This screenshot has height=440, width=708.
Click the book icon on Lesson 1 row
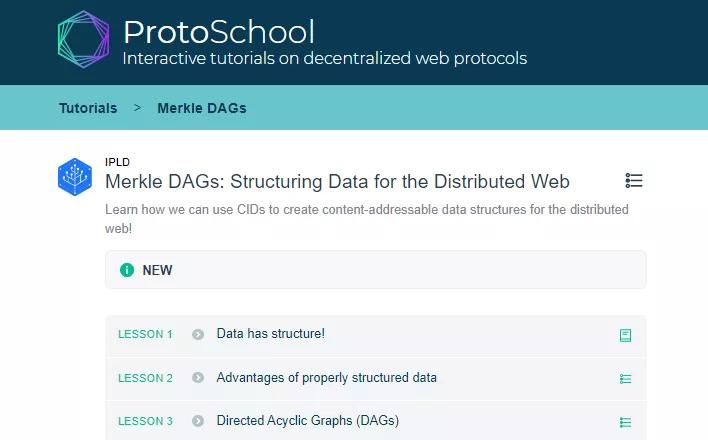625,335
